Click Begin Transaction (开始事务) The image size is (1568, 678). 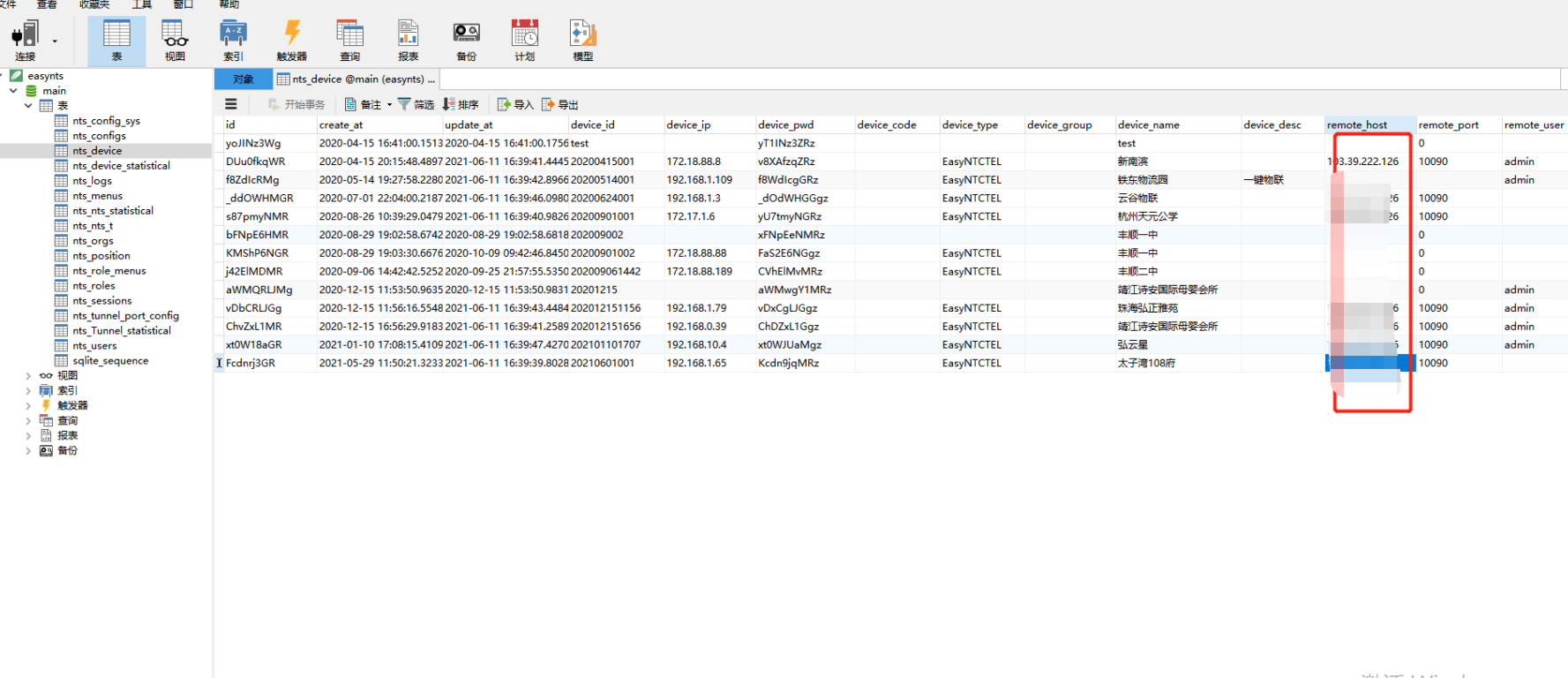[x=296, y=104]
